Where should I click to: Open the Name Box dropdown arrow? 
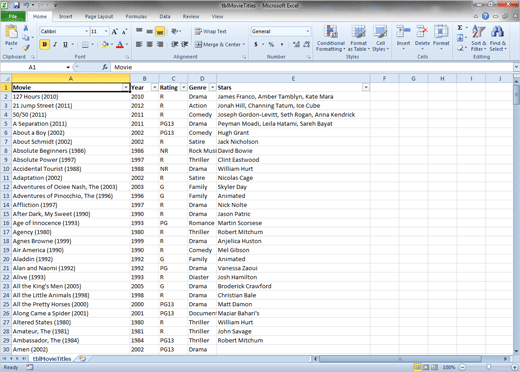tap(68, 67)
